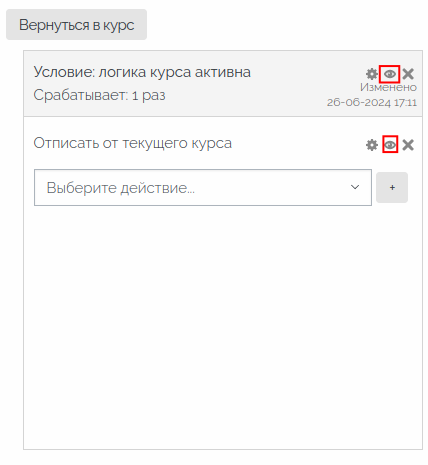Screen dimensions: 428x465
Task: Click the 'Выберите действие...' placeholder text
Action: tap(121, 188)
